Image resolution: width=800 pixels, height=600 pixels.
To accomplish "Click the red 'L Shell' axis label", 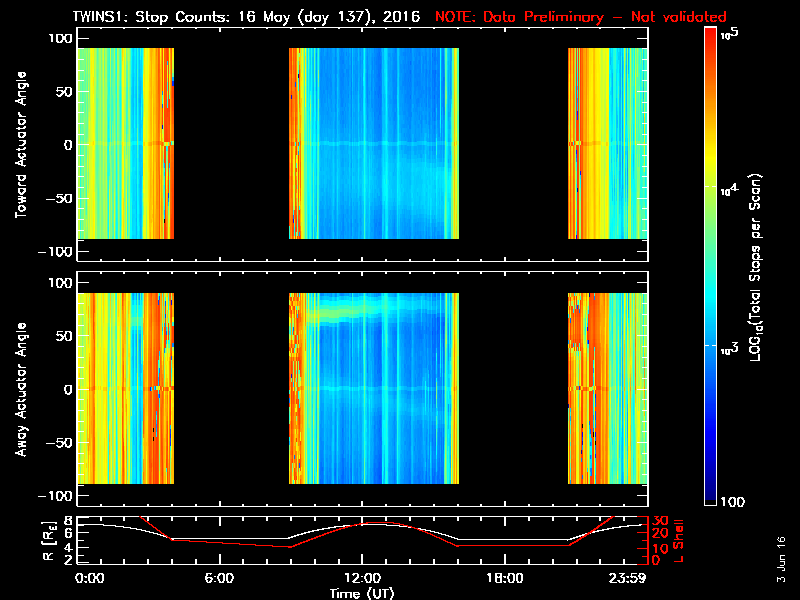I will (678, 540).
